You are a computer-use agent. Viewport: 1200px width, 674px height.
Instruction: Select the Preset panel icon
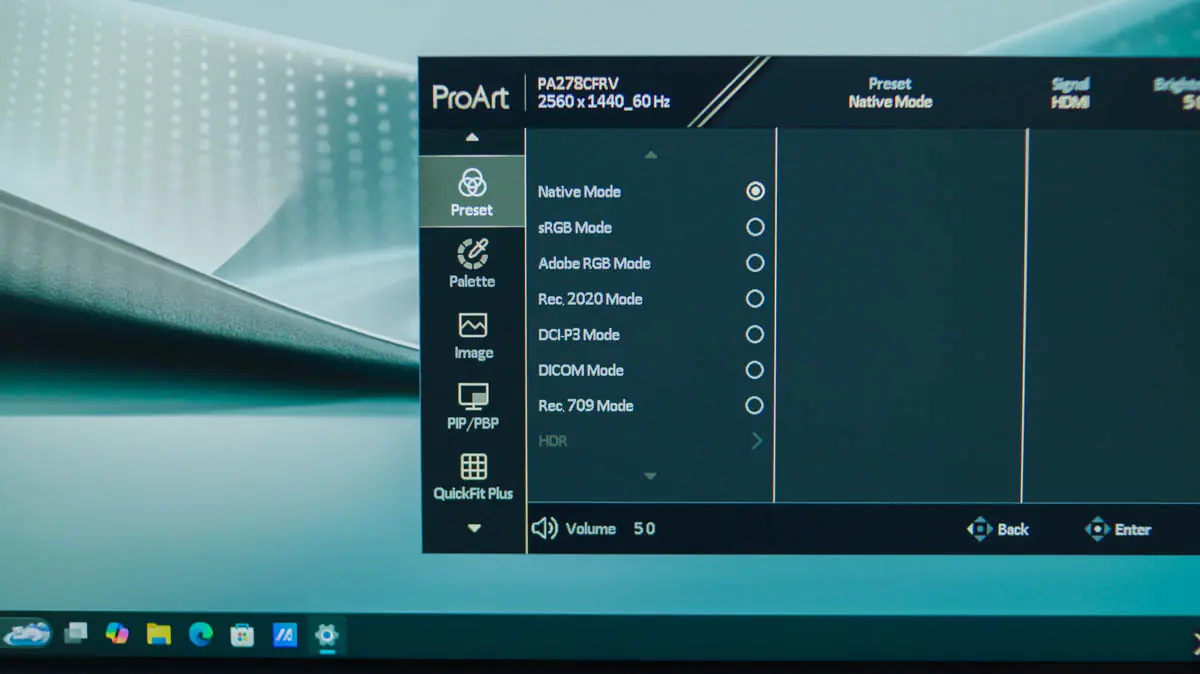pos(471,190)
